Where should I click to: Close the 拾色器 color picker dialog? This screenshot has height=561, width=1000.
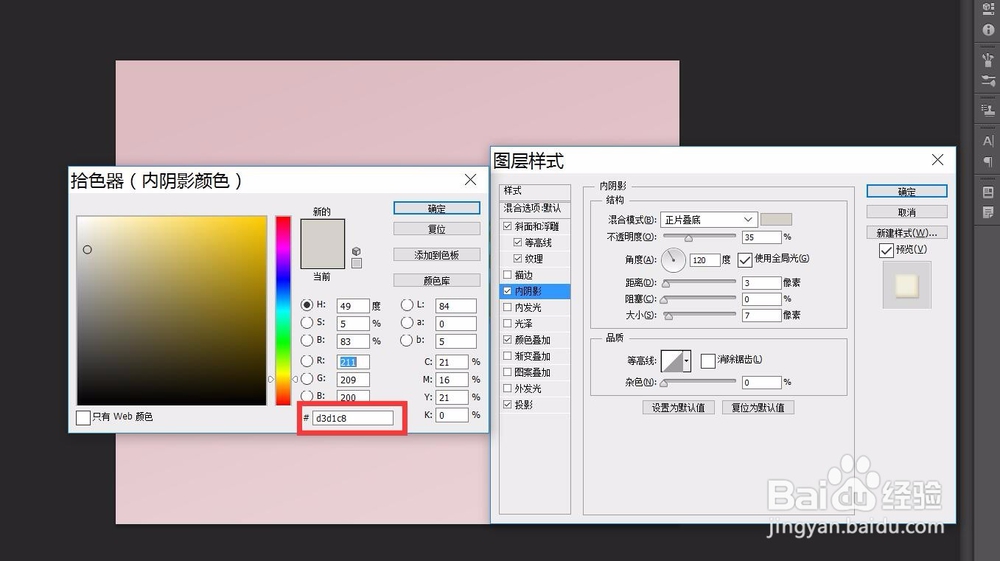(x=470, y=180)
